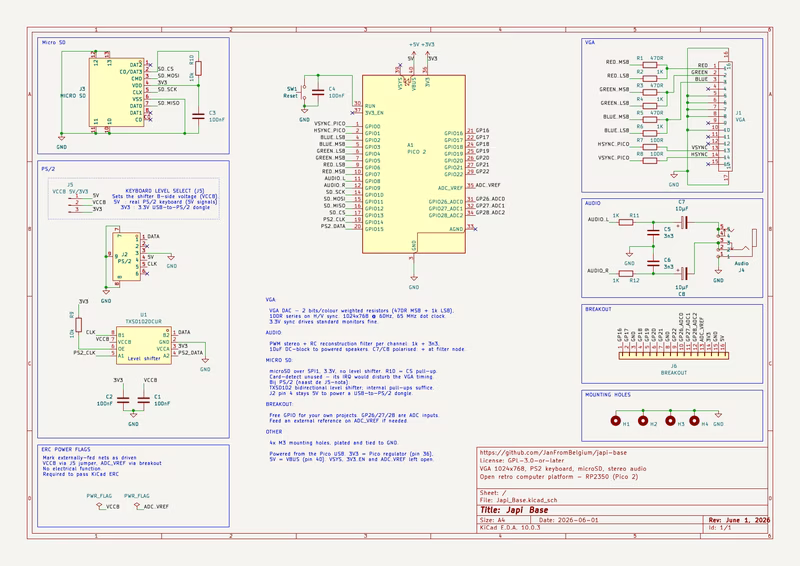Image resolution: width=800 pixels, height=566 pixels.
Task: Select 'File: Japi_Base.kicad_sch' text
Action: pyautogui.click(x=518, y=500)
